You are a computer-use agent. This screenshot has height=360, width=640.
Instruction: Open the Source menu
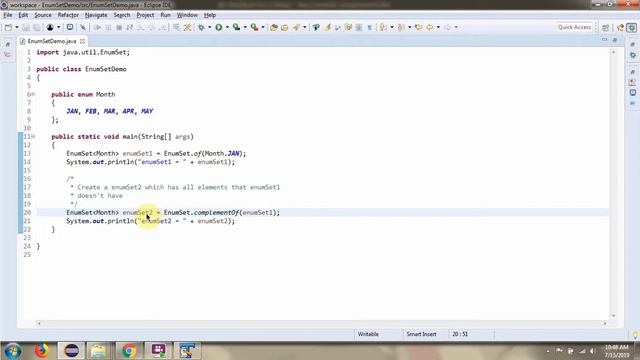coord(43,15)
